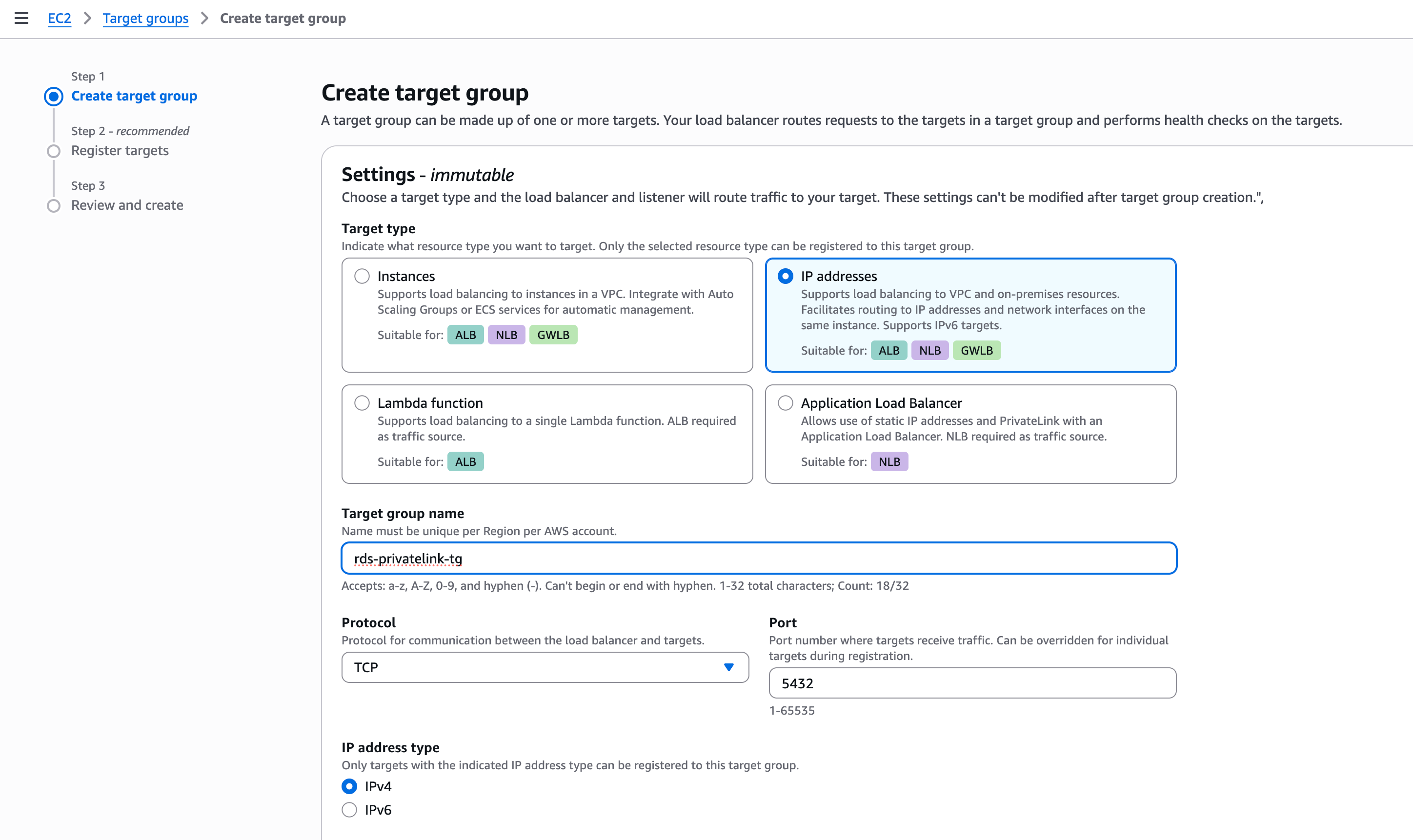Select Application Load Balancer target type
This screenshot has width=1413, height=840.
click(x=786, y=403)
